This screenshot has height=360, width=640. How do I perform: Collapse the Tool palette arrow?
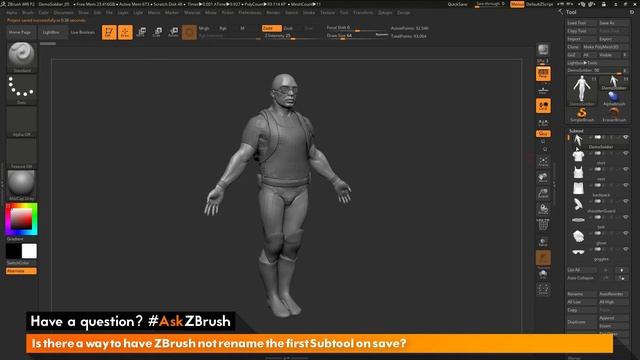click(x=560, y=12)
